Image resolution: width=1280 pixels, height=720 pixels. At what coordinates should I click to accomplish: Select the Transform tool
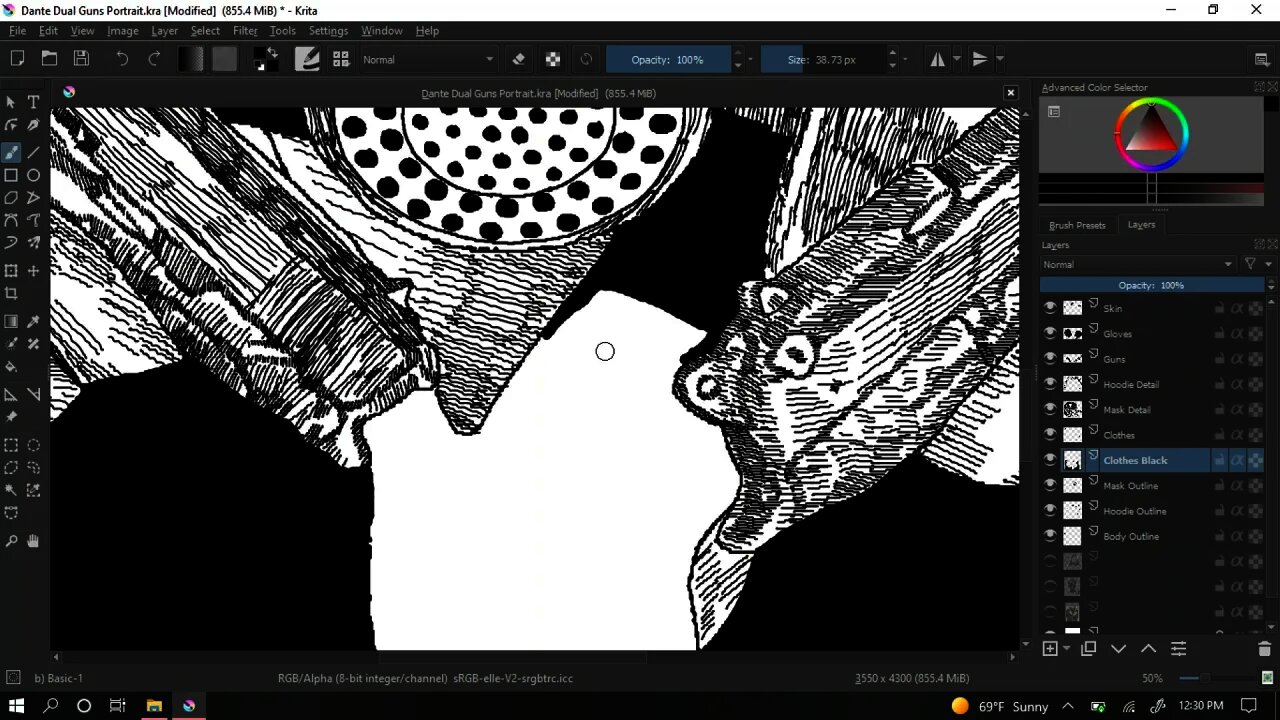[x=11, y=271]
